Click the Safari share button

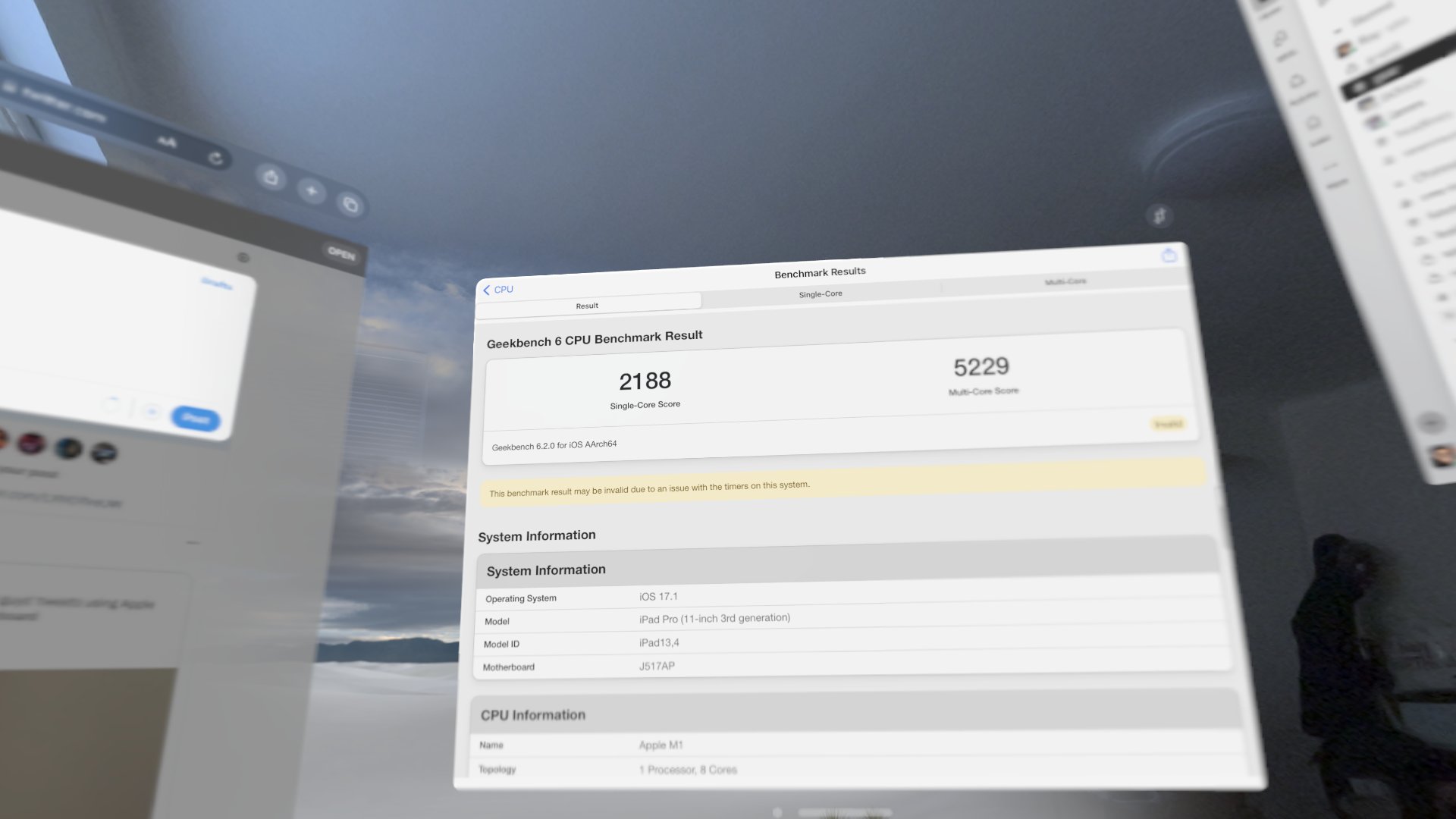pyautogui.click(x=271, y=178)
